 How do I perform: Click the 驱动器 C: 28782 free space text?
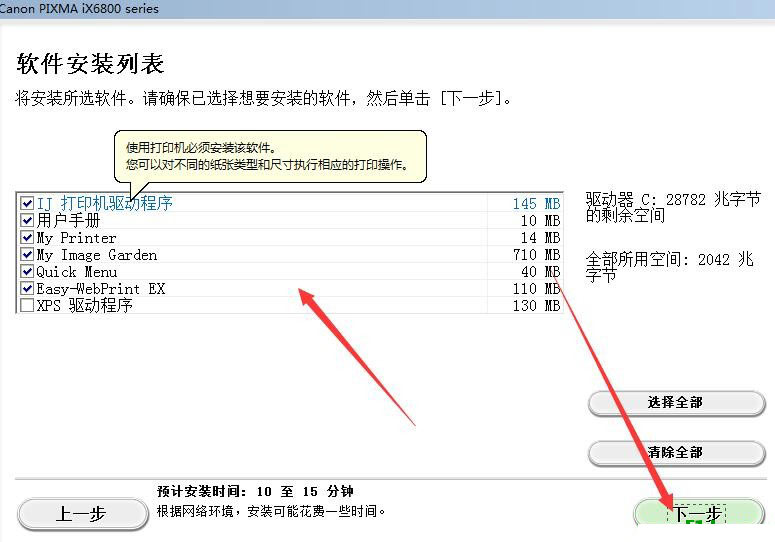coord(673,207)
